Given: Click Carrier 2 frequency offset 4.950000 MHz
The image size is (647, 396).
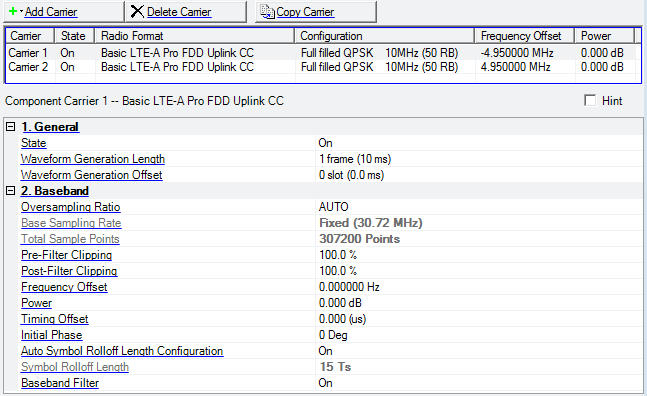Looking at the screenshot, I should pos(515,67).
